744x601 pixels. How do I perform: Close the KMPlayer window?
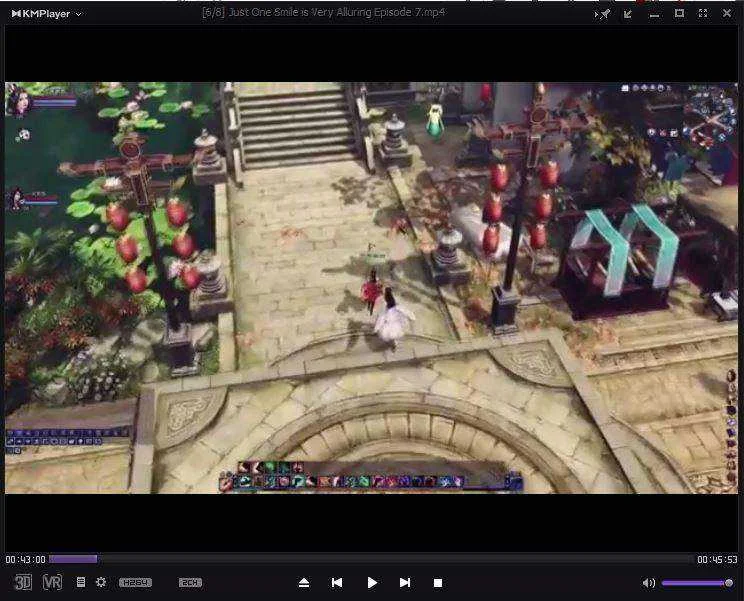coord(726,13)
